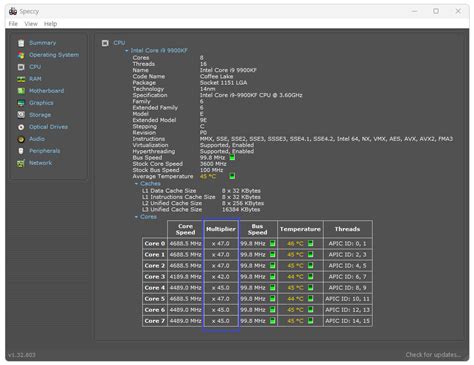Go to Summary in the sidebar
This screenshot has height=365, width=474.
pos(43,43)
